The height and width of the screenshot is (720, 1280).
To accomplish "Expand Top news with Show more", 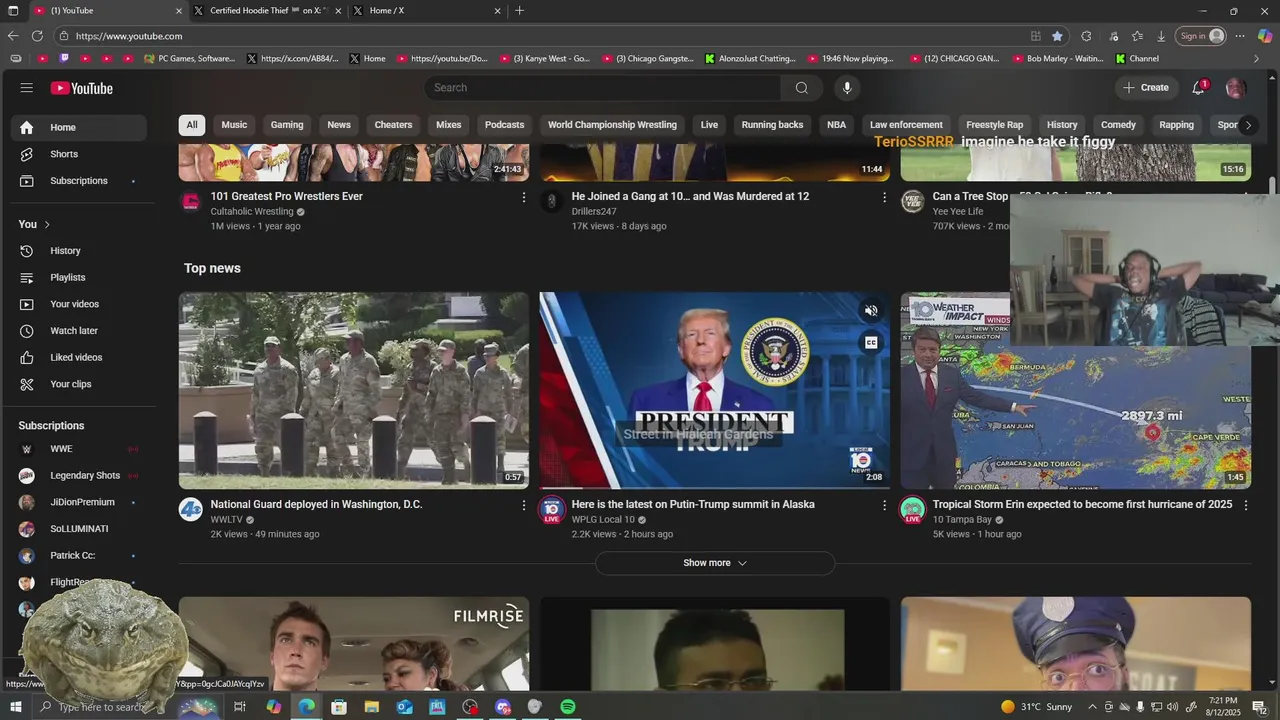I will pyautogui.click(x=715, y=563).
